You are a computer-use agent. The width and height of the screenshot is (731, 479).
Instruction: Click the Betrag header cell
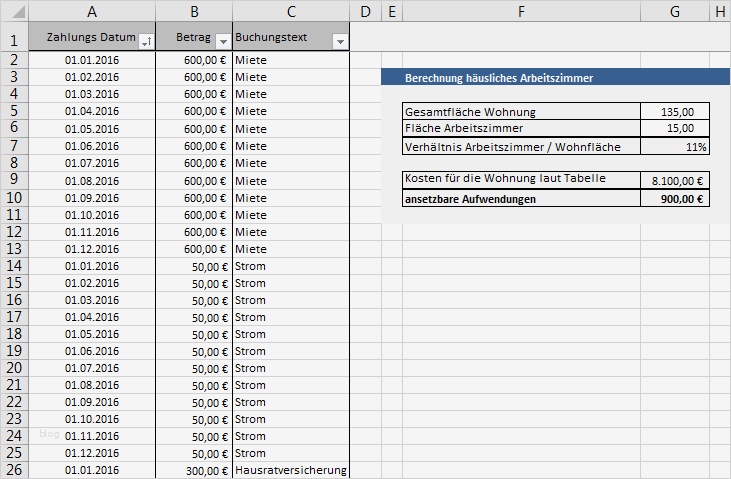[x=194, y=36]
